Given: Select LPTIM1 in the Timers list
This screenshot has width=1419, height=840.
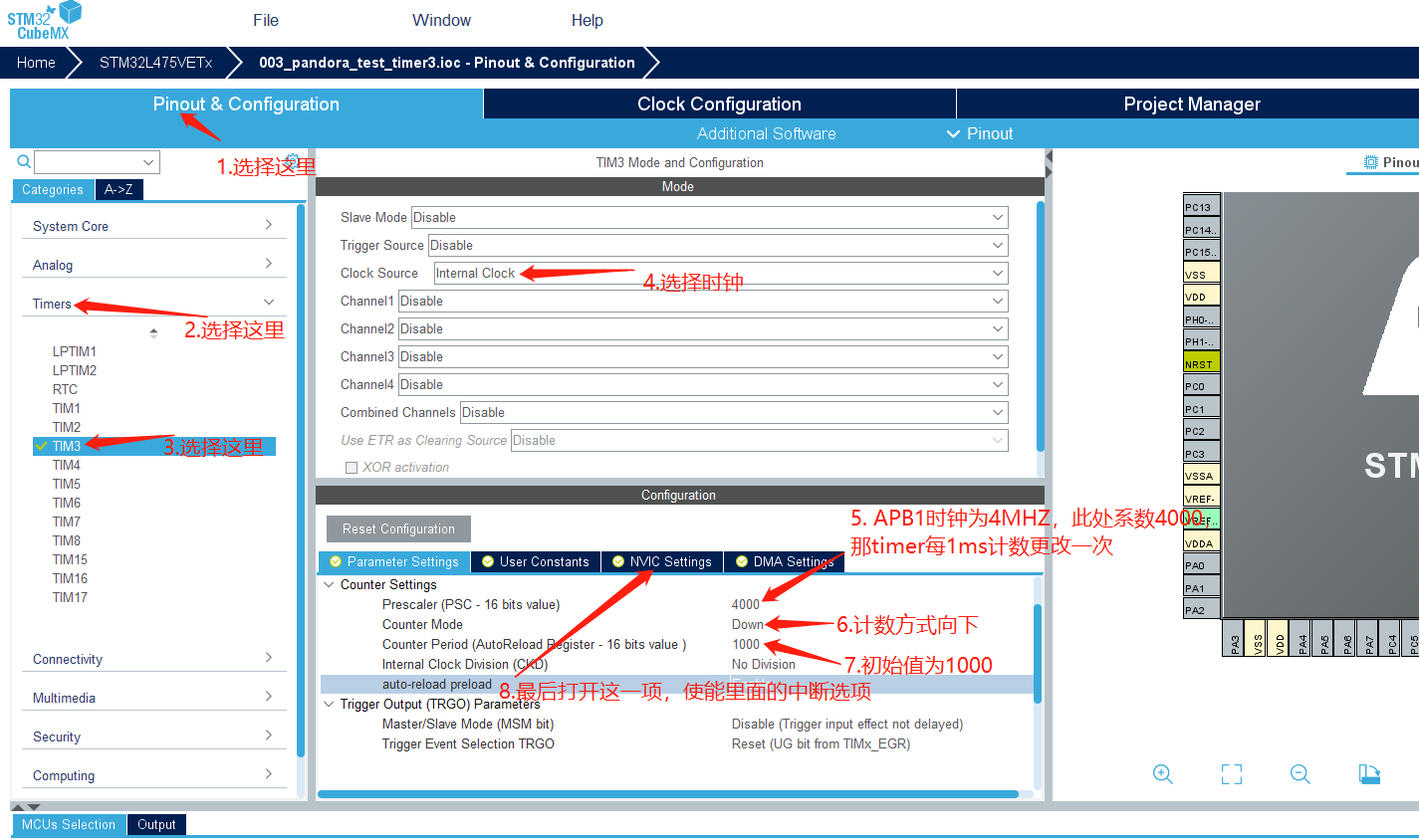Looking at the screenshot, I should coord(75,351).
